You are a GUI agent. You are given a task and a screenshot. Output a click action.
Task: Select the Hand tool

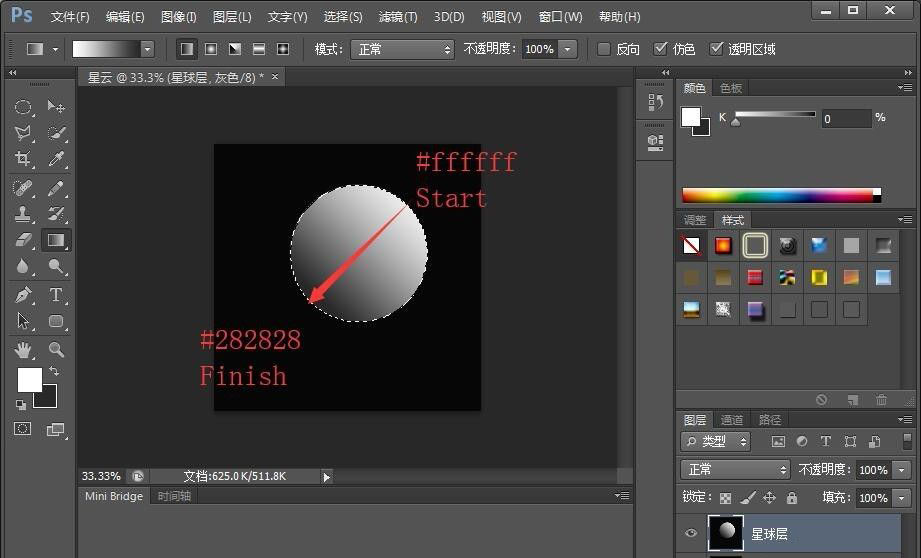pyautogui.click(x=23, y=350)
